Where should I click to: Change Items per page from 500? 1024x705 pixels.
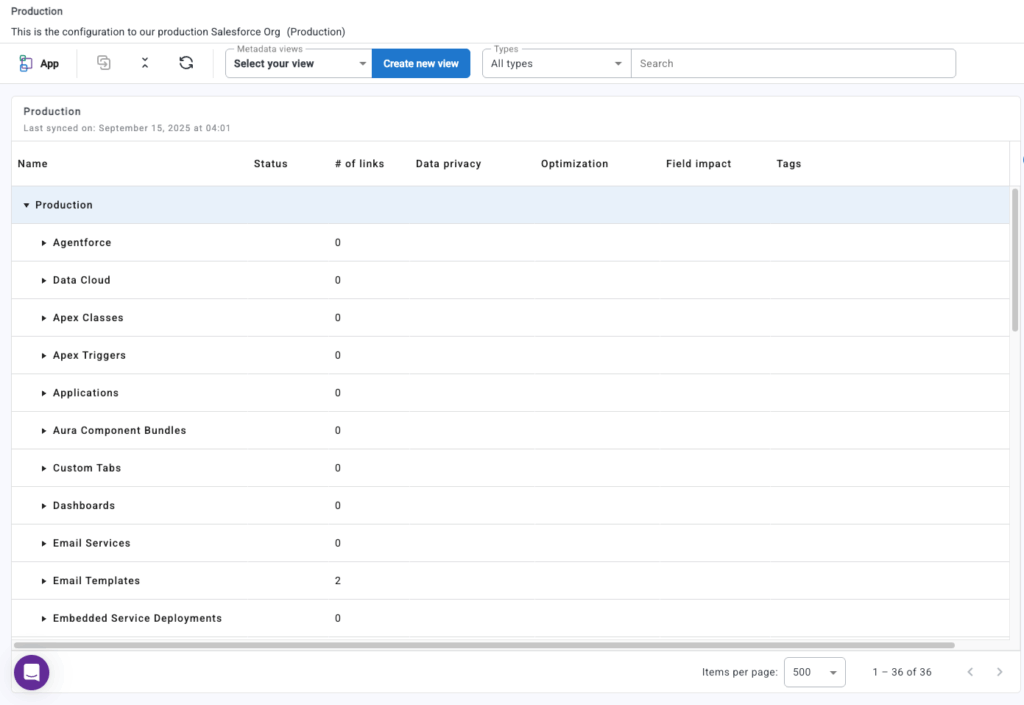(814, 672)
